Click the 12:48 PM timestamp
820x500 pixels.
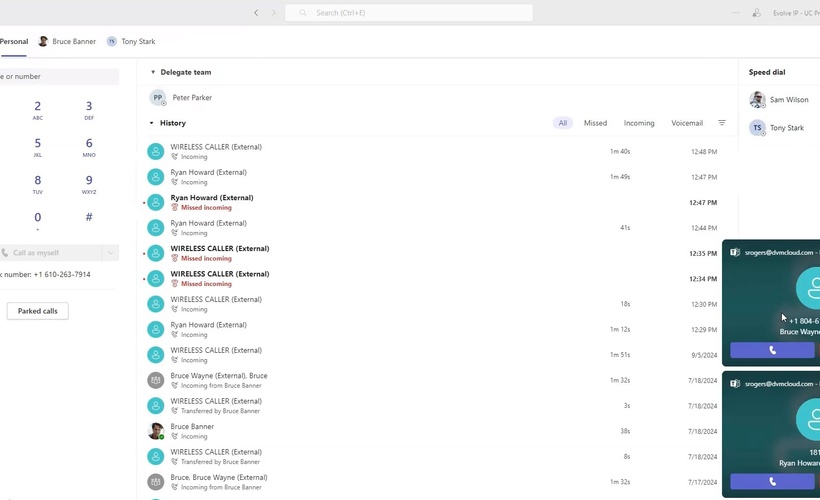click(704, 152)
